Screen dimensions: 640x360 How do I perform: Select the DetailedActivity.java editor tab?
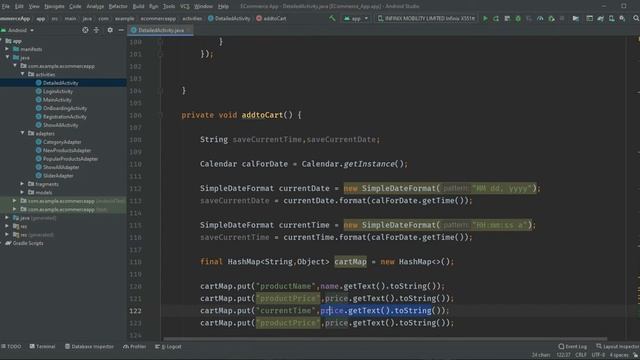point(160,30)
